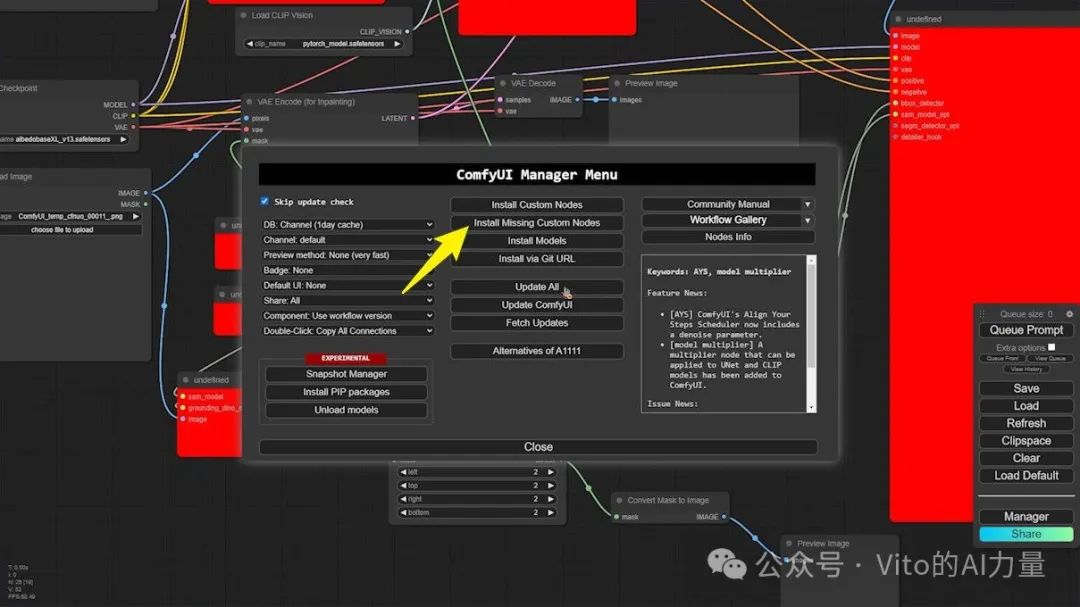
Task: Click Nodes Info button
Action: click(728, 236)
